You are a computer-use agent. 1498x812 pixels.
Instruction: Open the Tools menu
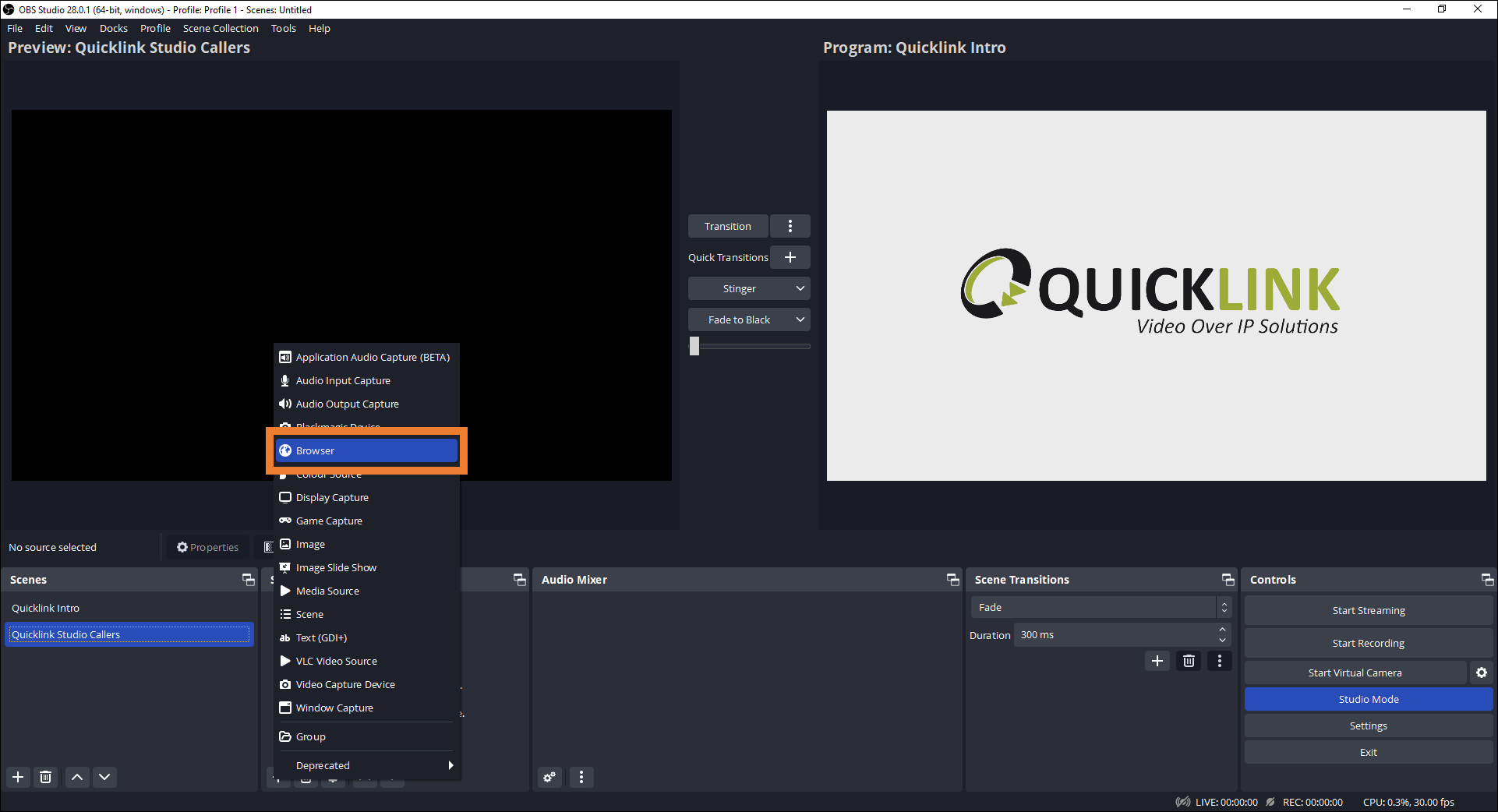284,28
